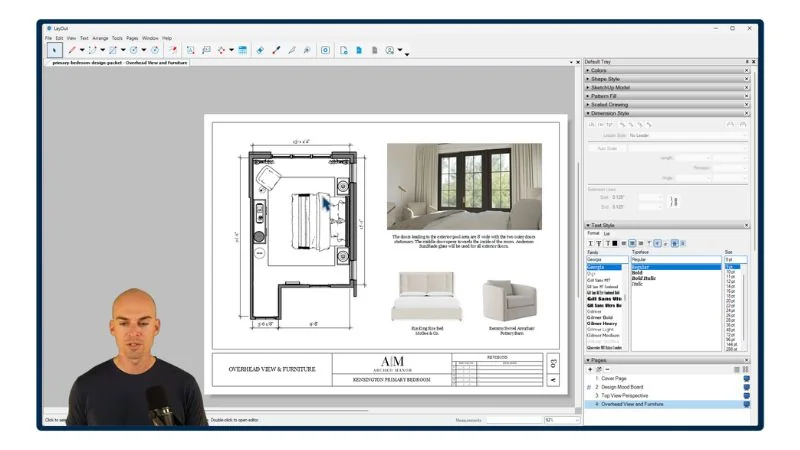Delete selected page with minus icon
800x450 pixels.
pyautogui.click(x=607, y=369)
